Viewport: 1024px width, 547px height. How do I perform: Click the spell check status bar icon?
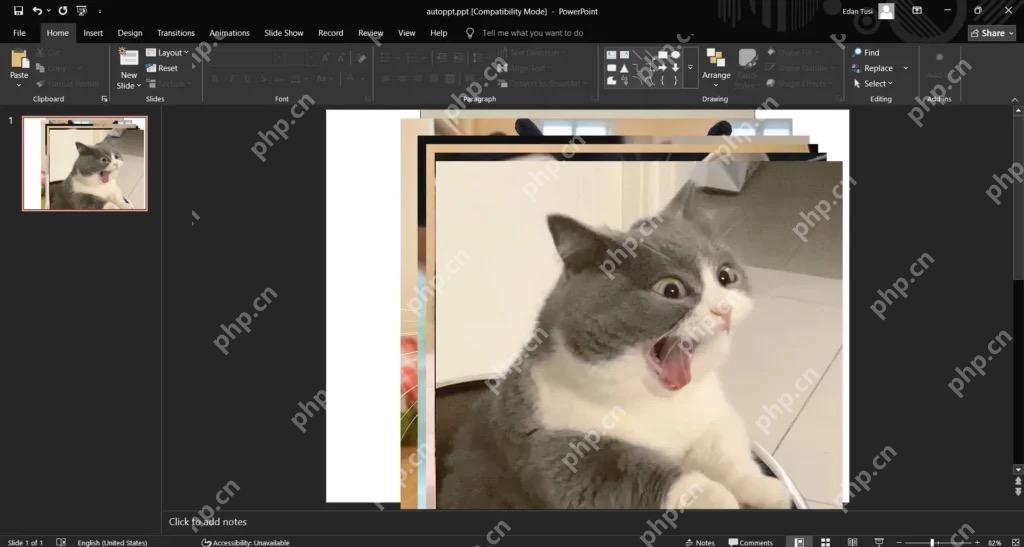(x=61, y=542)
